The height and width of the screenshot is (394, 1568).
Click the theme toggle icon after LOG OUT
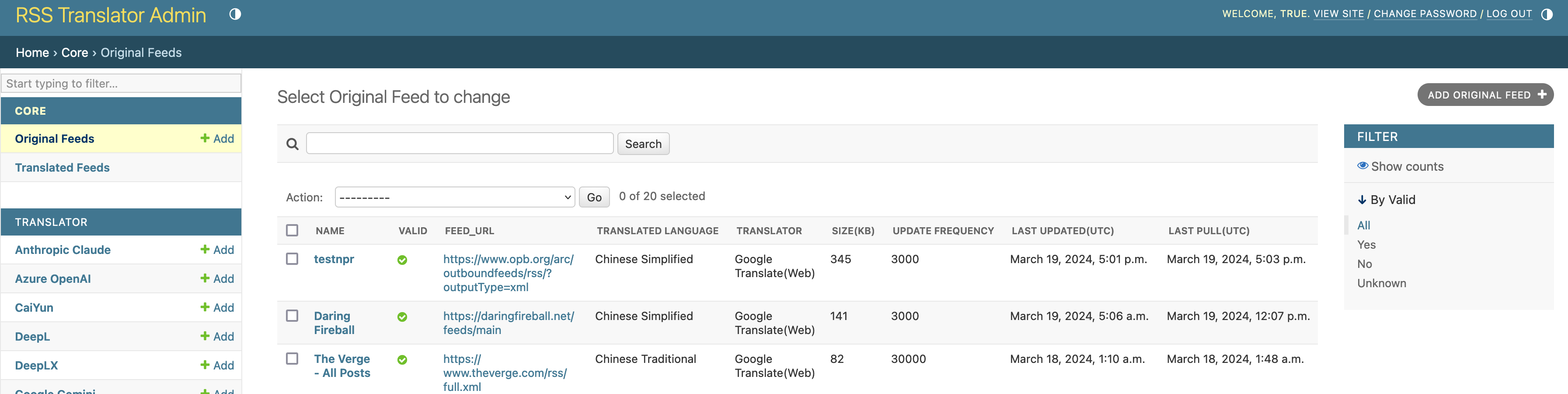1547,14
